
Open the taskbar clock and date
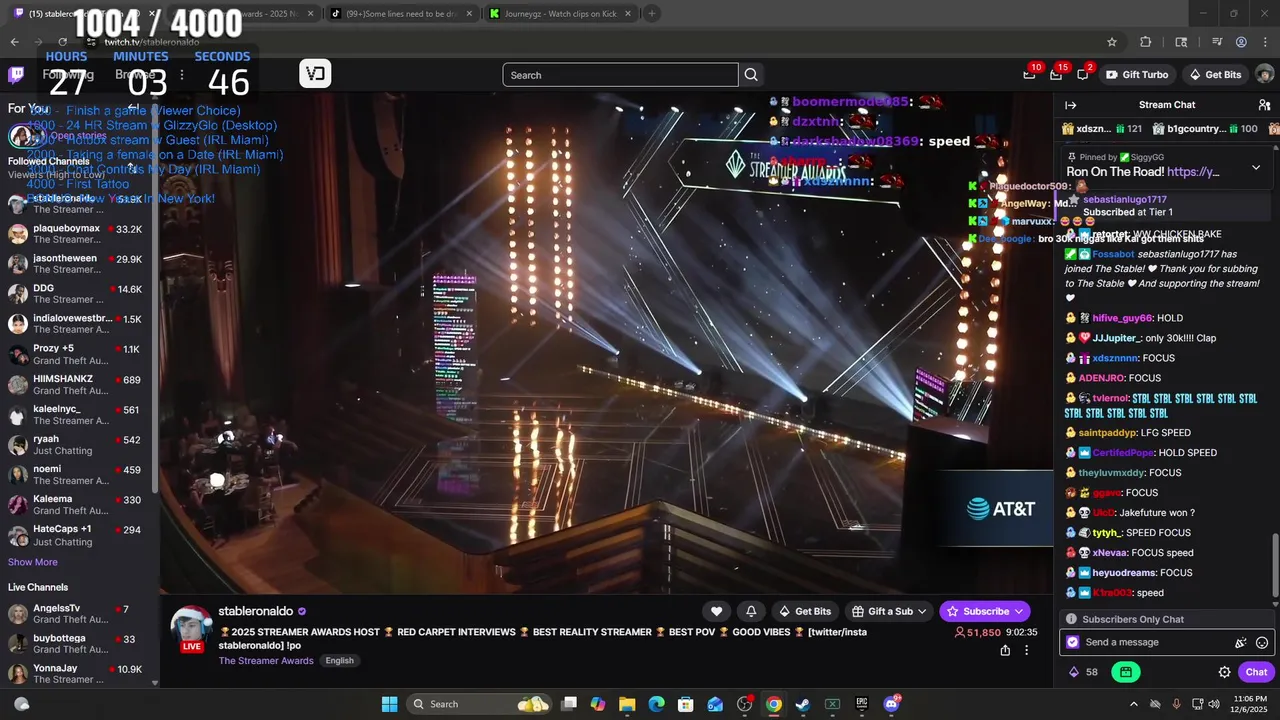[x=1250, y=704]
